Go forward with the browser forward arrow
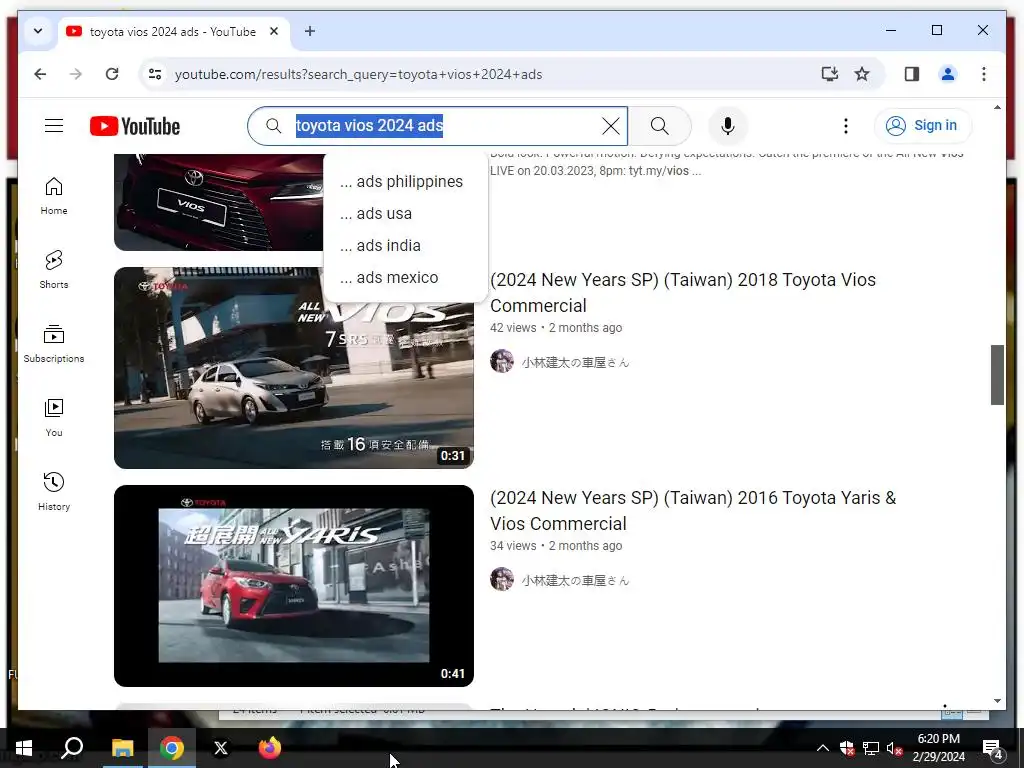The image size is (1024, 768). [76, 74]
